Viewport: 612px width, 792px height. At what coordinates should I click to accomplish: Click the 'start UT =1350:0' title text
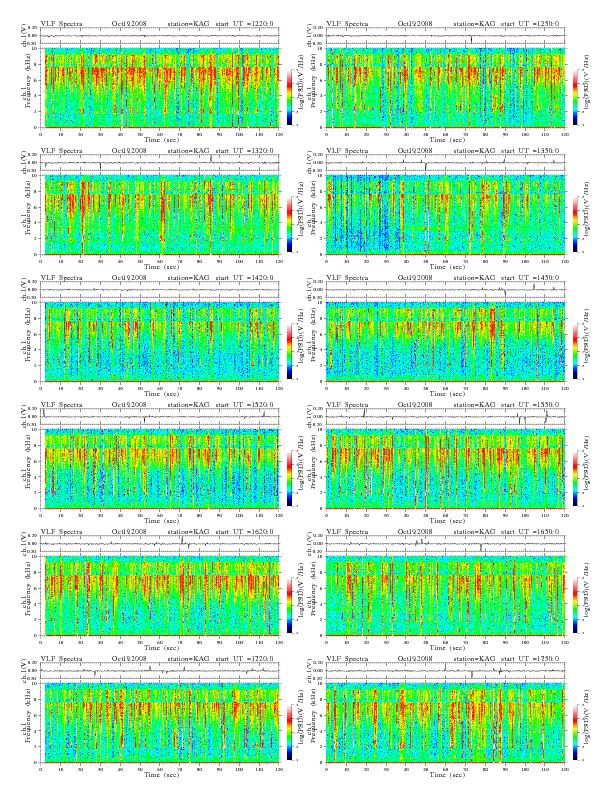pyautogui.click(x=531, y=151)
